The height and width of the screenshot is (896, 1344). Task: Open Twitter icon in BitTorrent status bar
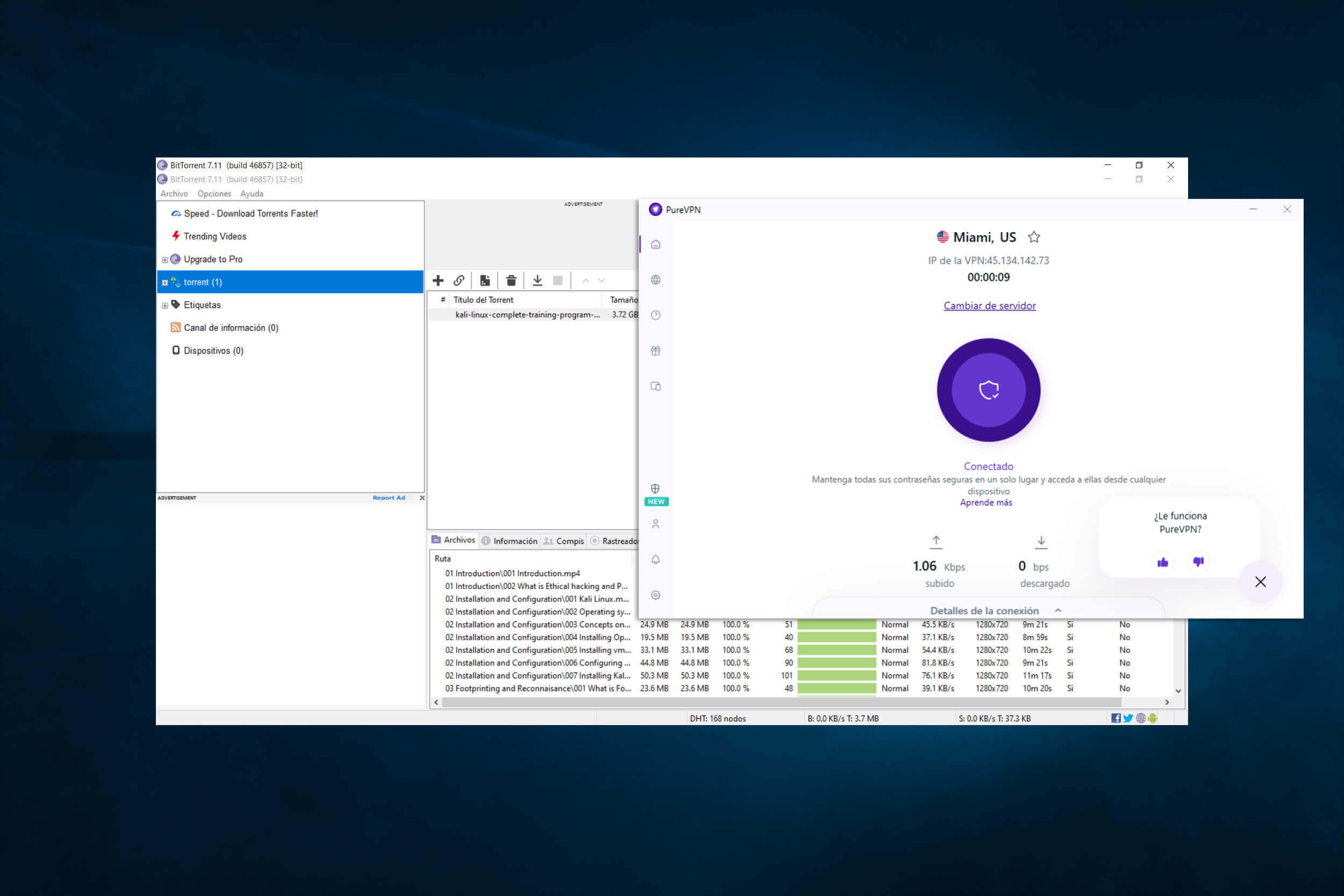click(1128, 718)
